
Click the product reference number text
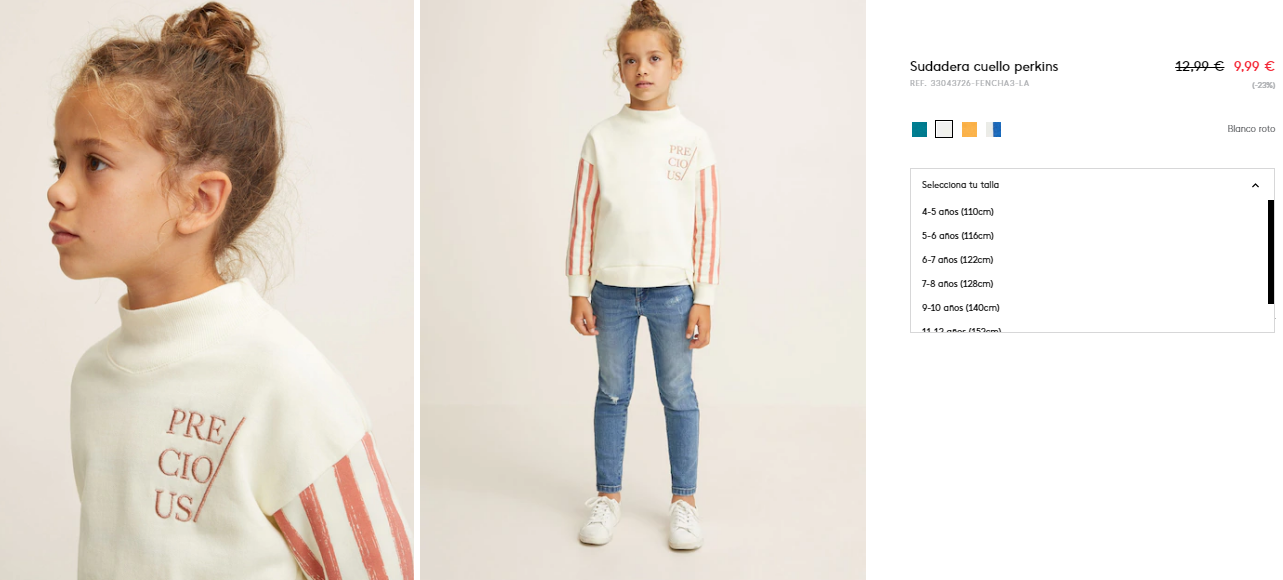pyautogui.click(x=969, y=83)
